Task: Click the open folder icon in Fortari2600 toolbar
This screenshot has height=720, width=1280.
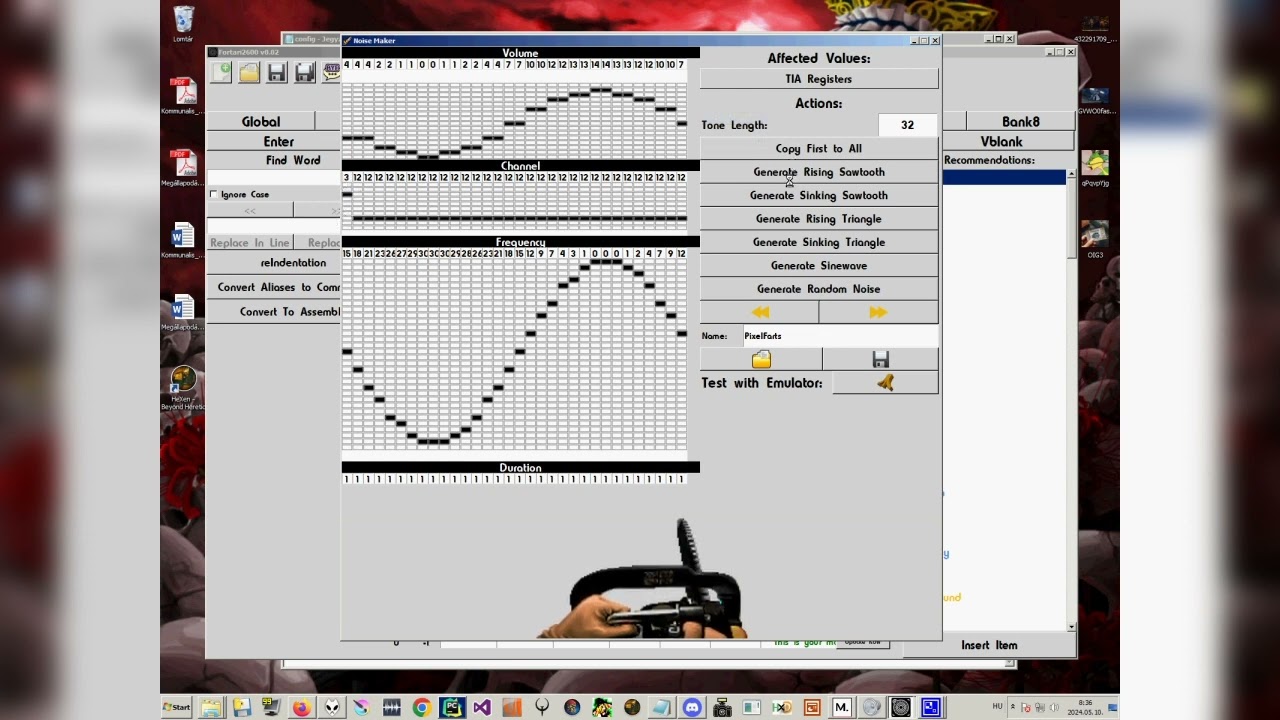Action: tap(249, 72)
